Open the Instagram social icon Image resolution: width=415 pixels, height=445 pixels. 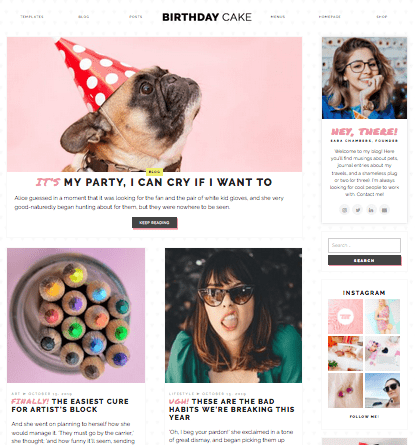[x=344, y=210]
